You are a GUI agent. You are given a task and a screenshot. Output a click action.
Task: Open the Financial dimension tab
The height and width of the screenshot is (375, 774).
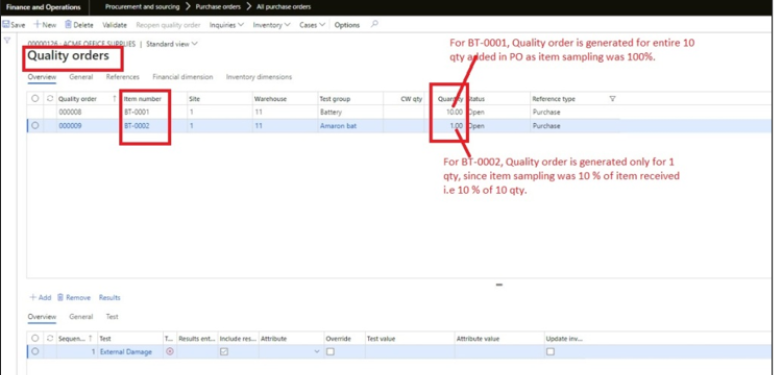tap(183, 77)
